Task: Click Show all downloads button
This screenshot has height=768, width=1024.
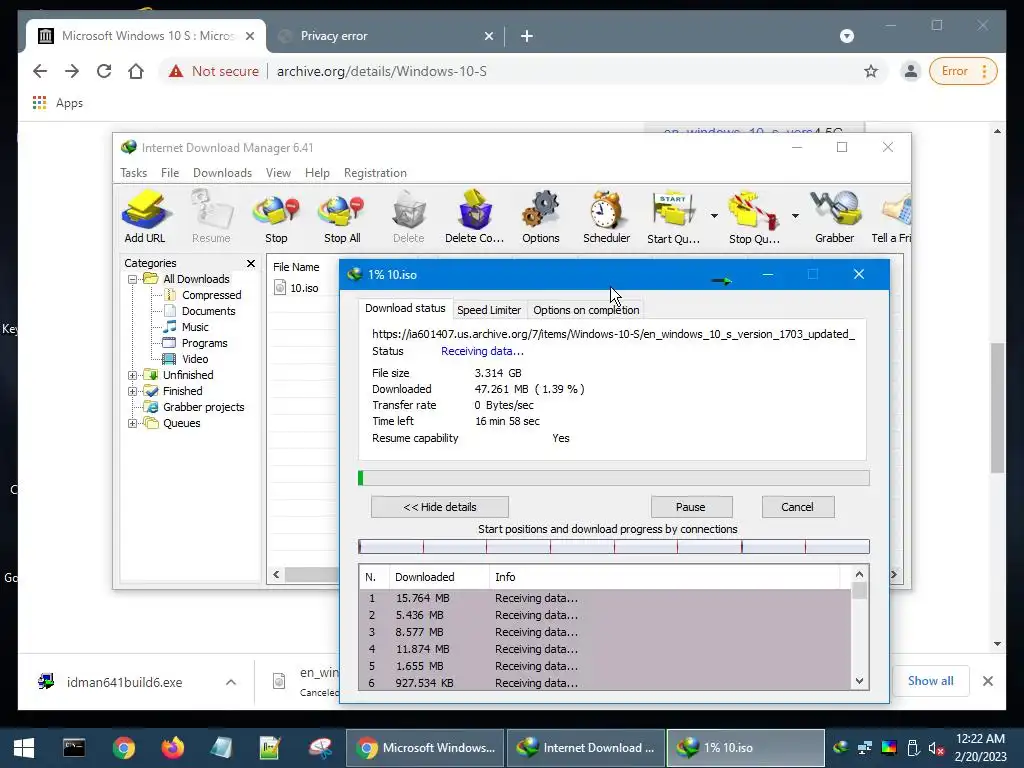Action: coord(930,681)
